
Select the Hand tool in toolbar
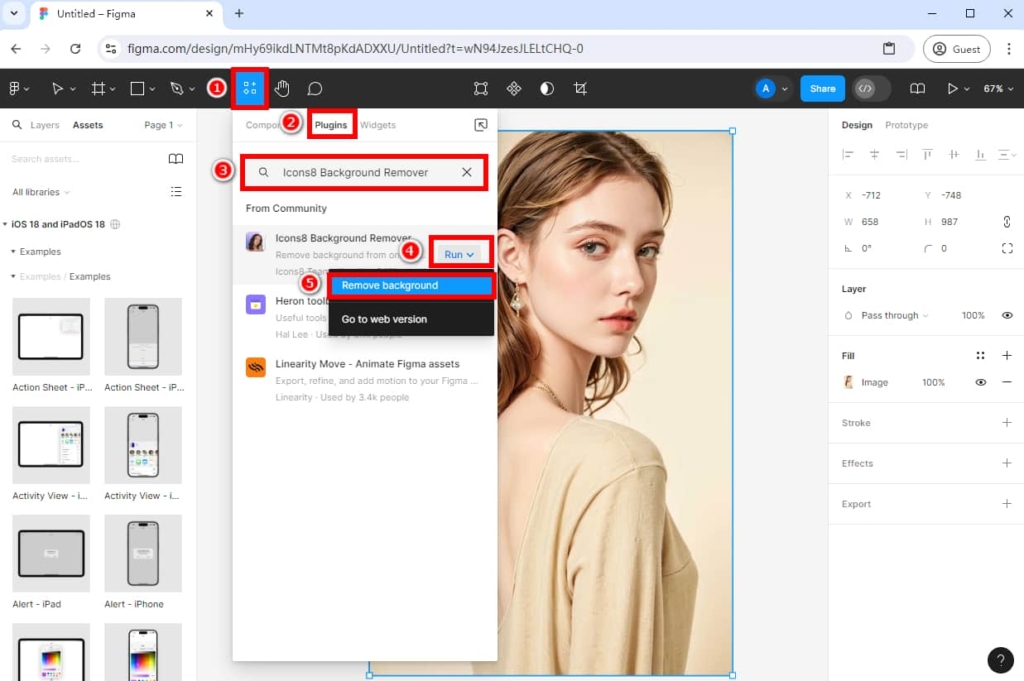point(282,89)
